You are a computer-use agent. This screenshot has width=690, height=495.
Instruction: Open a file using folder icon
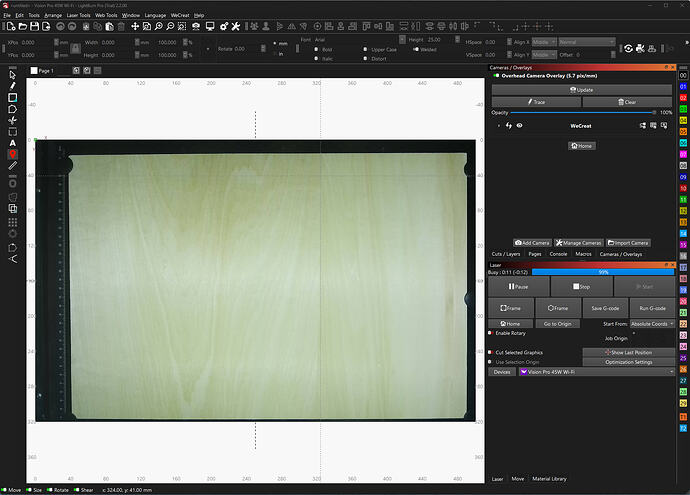(23, 26)
